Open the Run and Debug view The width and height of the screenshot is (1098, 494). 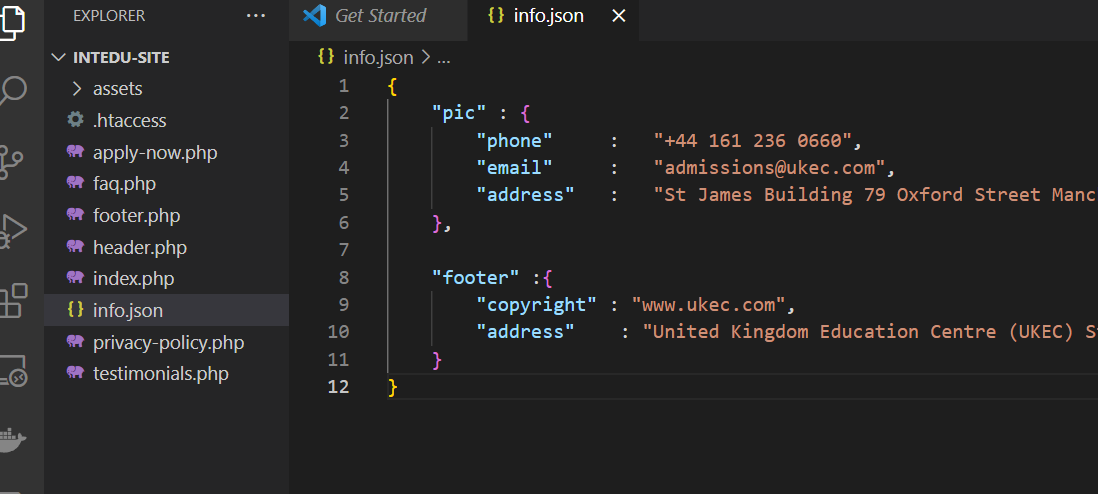pos(11,230)
